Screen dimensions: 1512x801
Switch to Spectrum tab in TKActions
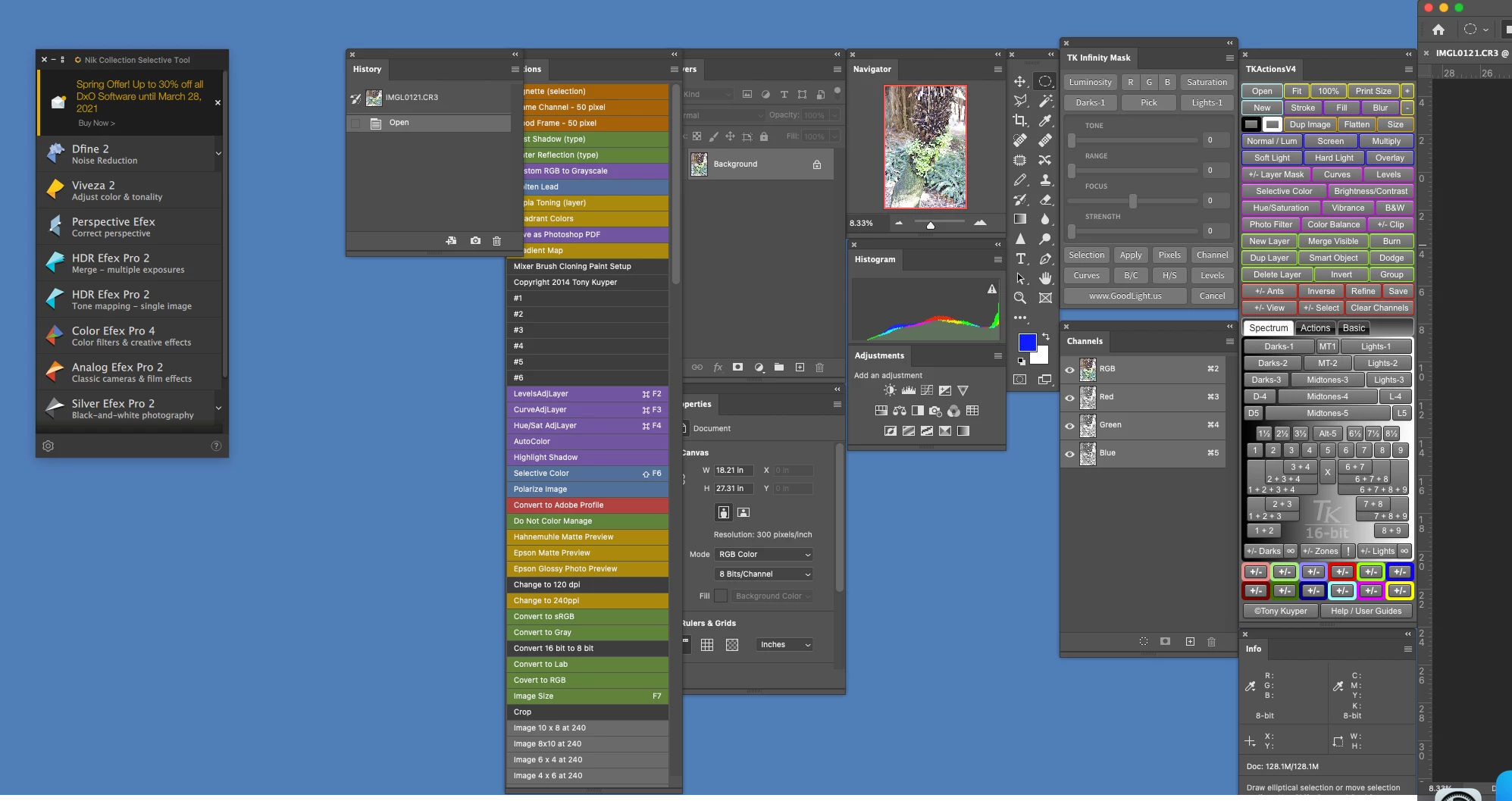point(1268,328)
